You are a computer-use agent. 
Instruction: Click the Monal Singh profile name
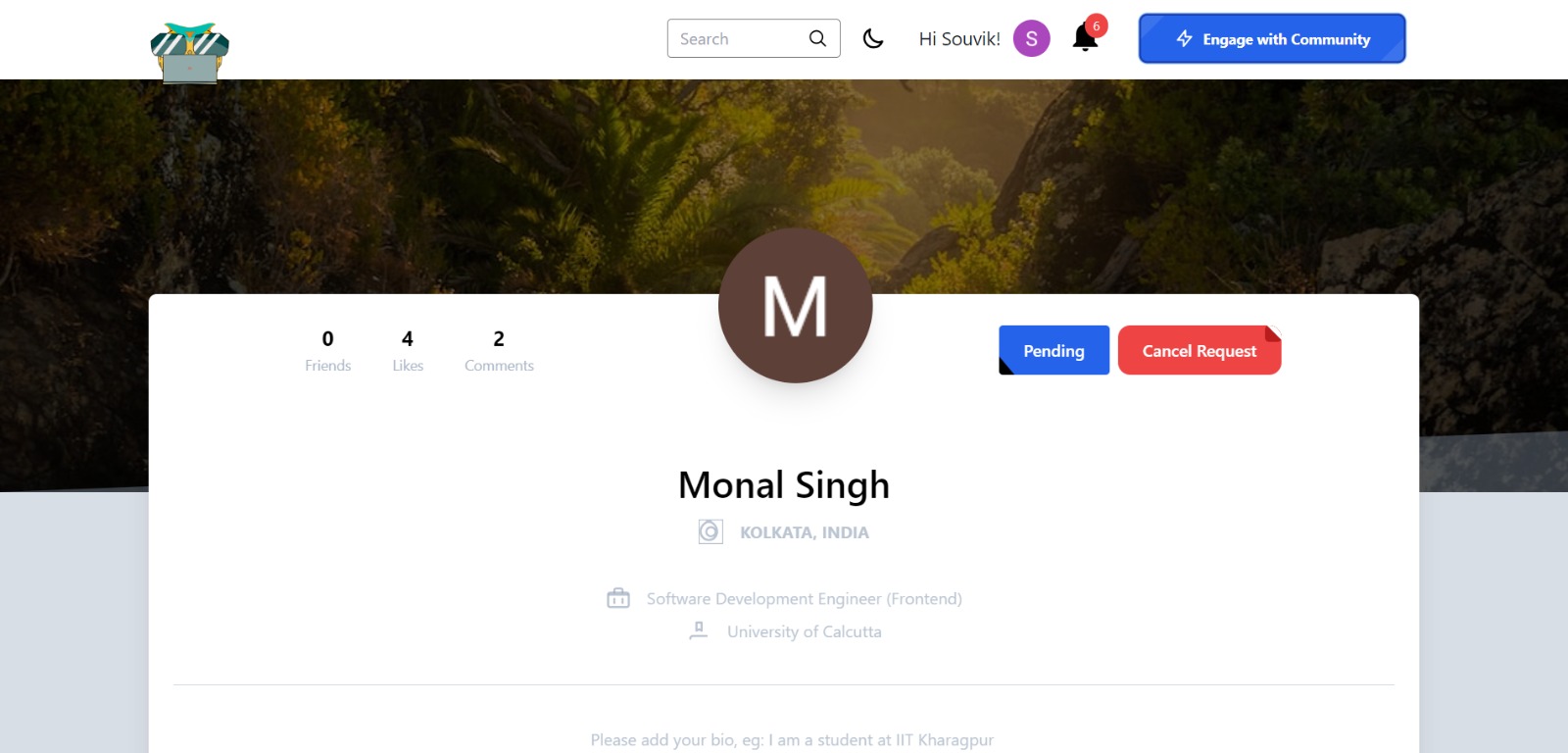tap(784, 485)
